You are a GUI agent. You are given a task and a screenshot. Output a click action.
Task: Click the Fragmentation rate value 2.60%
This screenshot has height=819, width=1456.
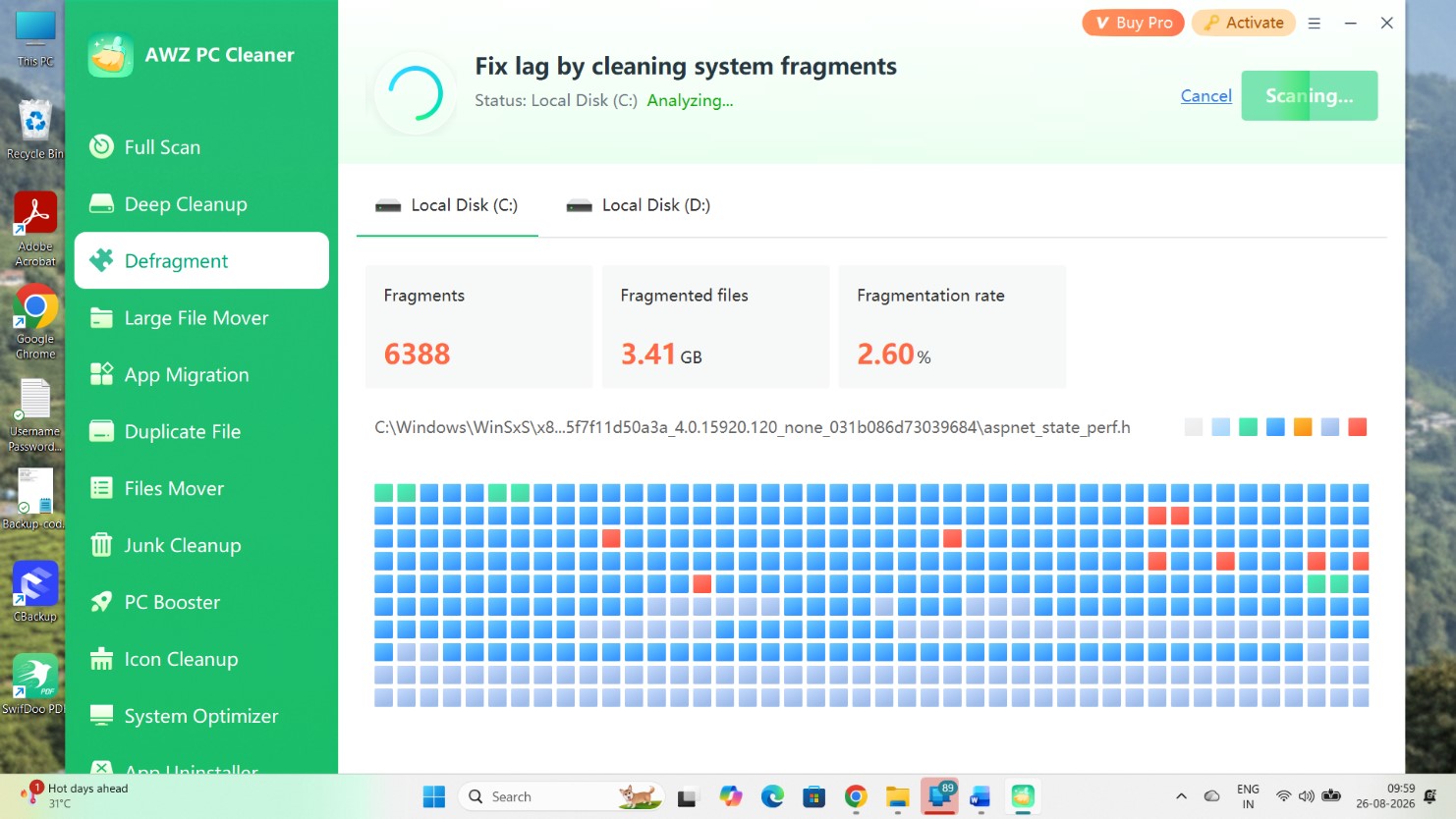[893, 354]
